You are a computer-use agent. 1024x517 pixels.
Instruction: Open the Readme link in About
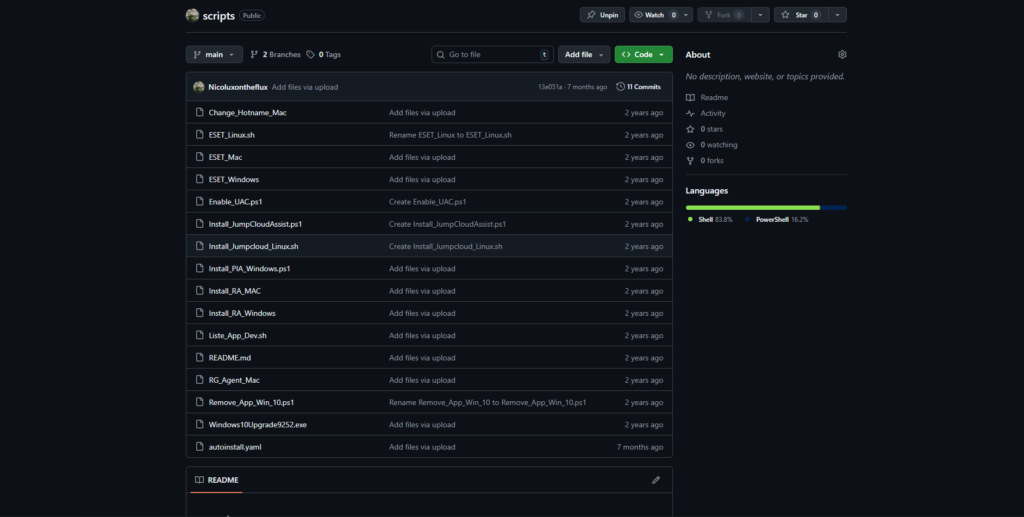click(714, 97)
